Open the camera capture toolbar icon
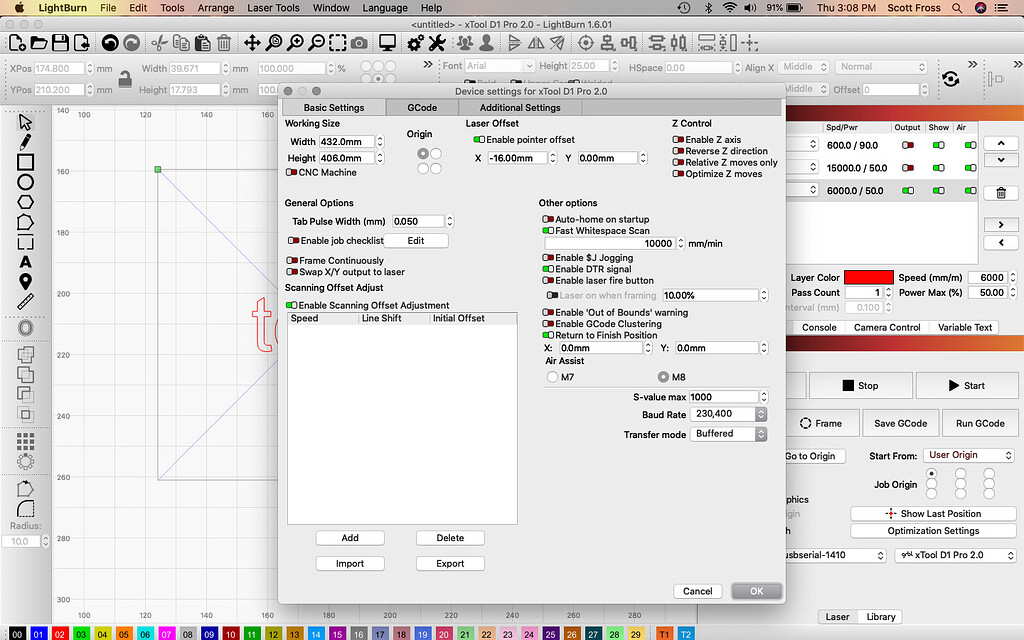1024x640 pixels. 359,43
